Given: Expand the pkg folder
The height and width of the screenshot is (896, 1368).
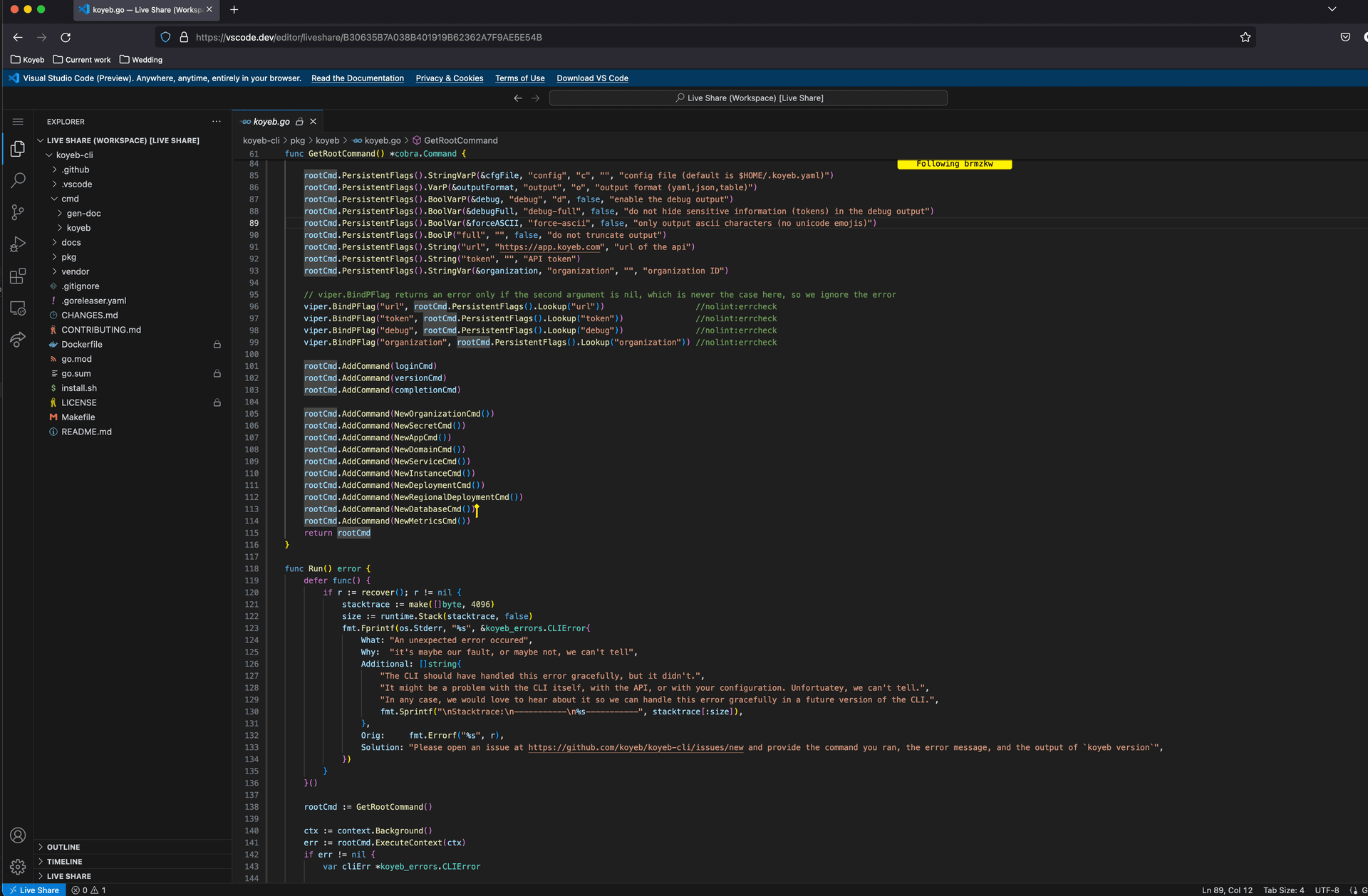Looking at the screenshot, I should [68, 257].
